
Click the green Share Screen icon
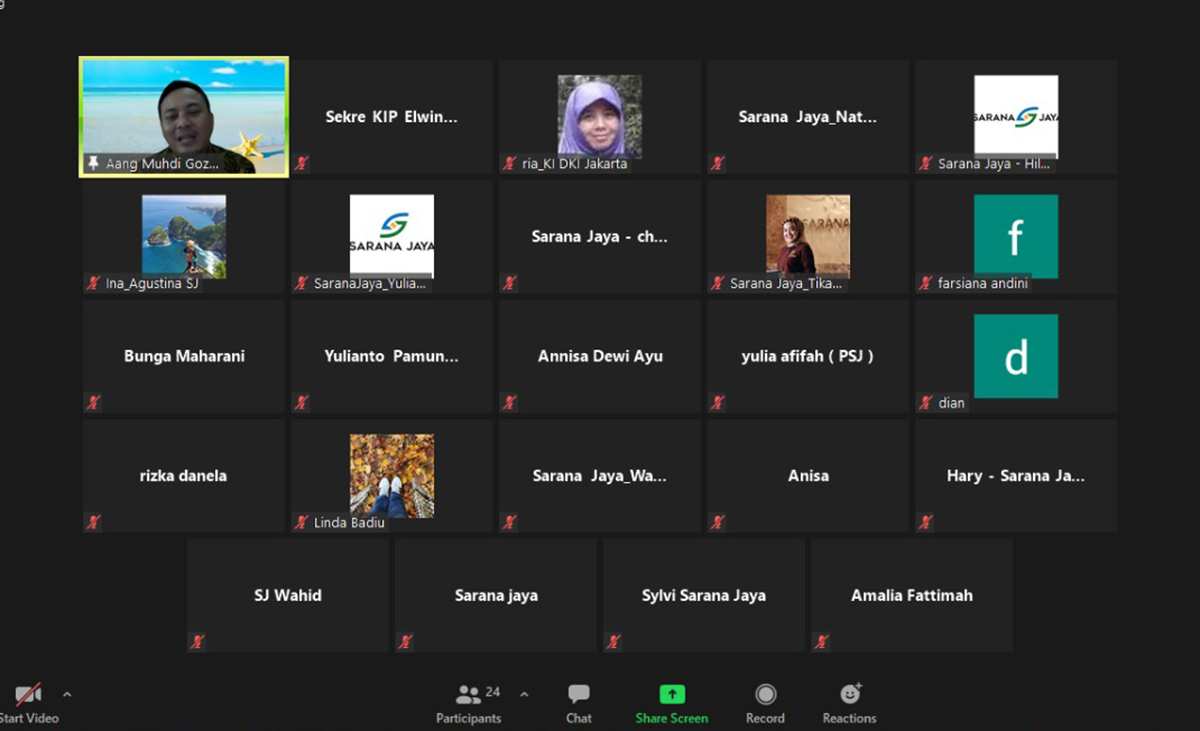tap(672, 694)
